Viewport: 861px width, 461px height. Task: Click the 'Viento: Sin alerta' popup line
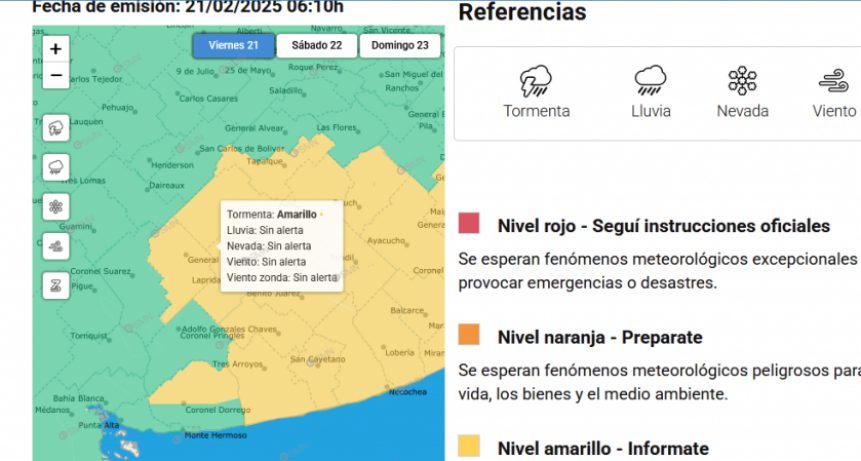(x=266, y=262)
